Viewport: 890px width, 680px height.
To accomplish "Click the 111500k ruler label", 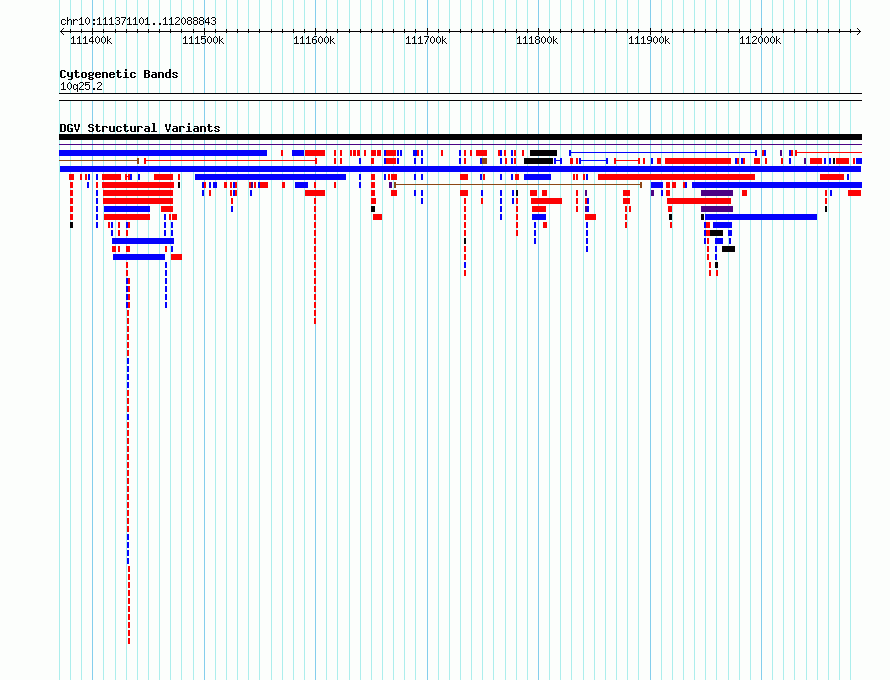I will point(203,41).
